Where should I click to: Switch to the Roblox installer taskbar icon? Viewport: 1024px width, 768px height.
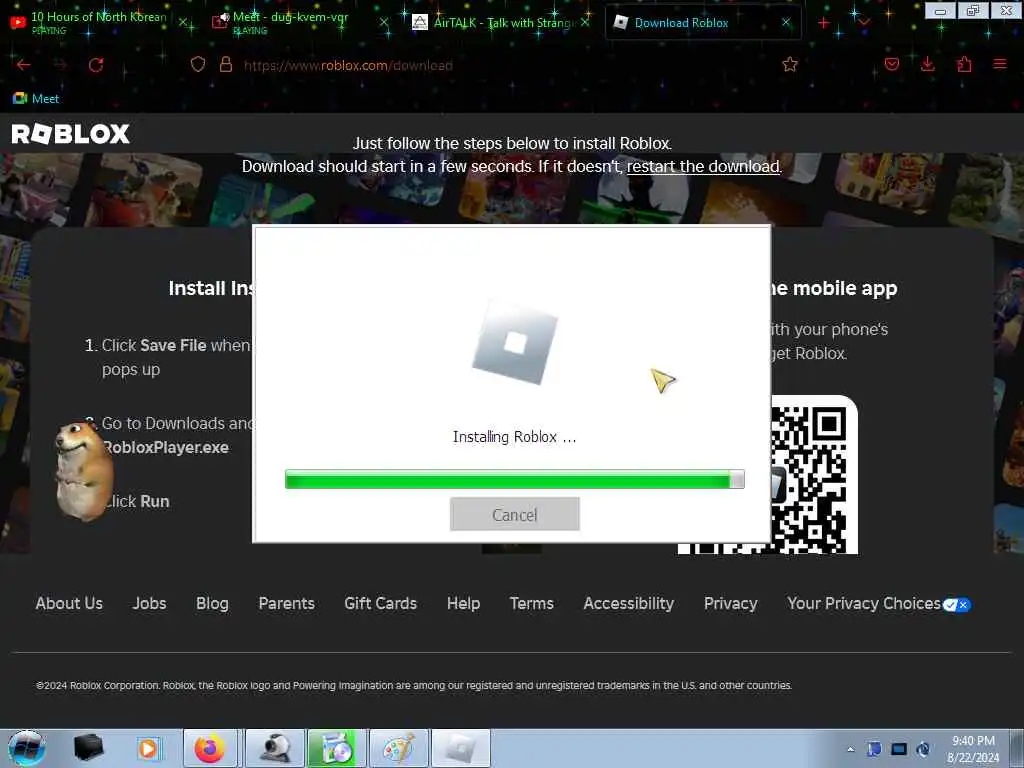tap(461, 748)
